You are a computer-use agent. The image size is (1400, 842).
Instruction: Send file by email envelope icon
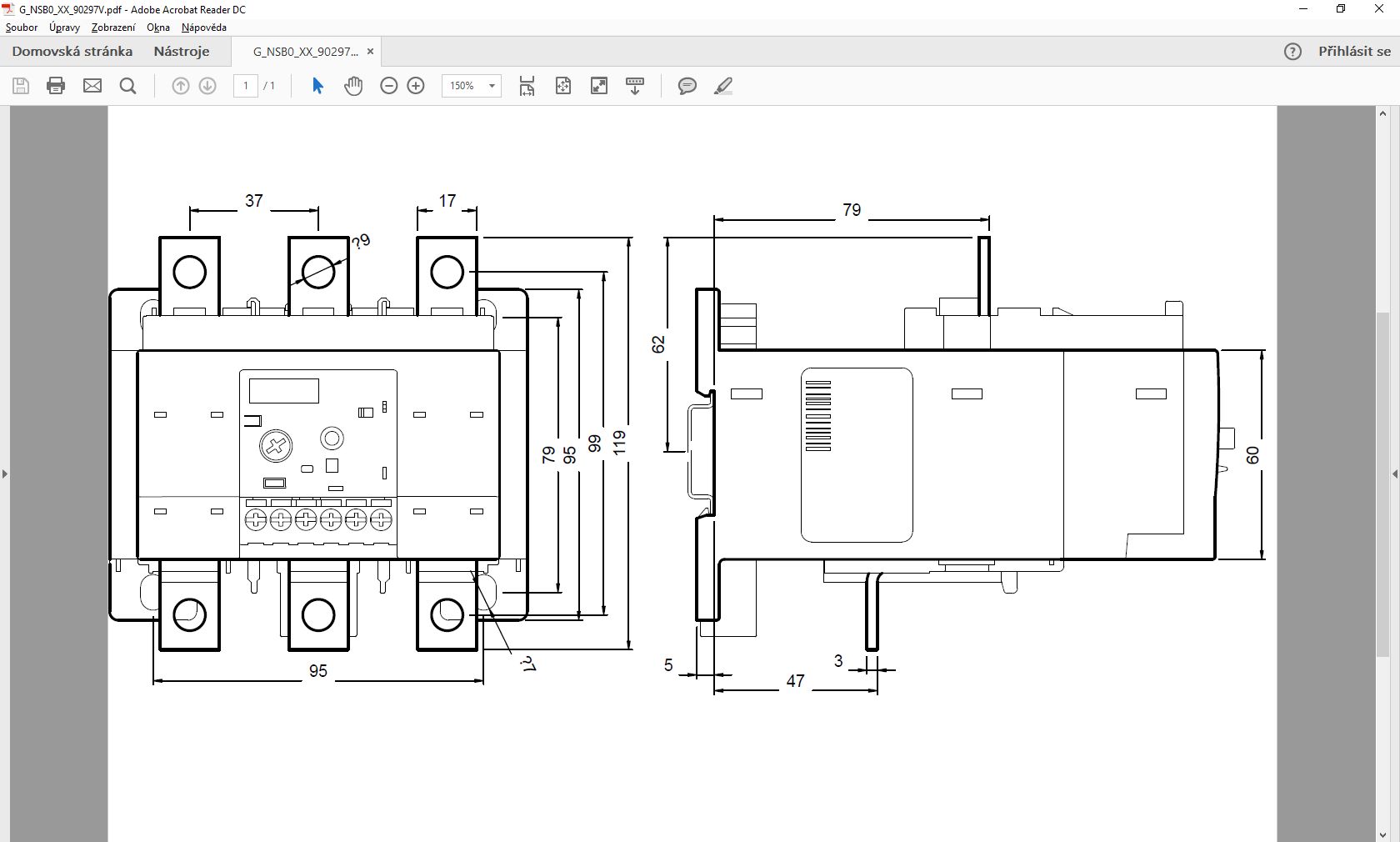pyautogui.click(x=92, y=86)
